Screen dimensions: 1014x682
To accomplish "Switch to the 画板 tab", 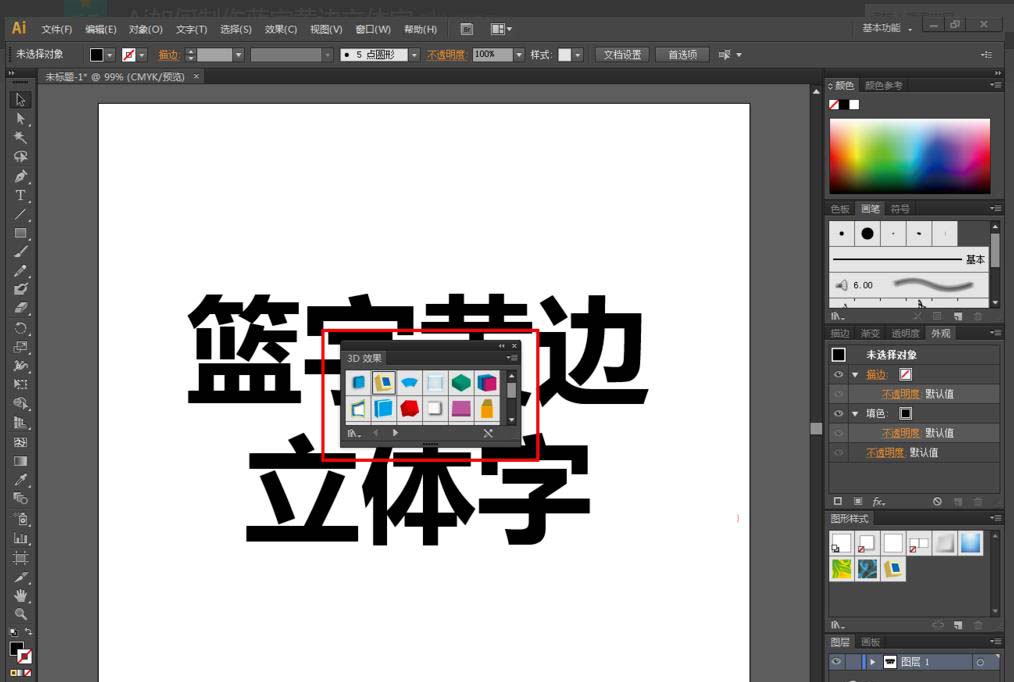I will point(870,642).
